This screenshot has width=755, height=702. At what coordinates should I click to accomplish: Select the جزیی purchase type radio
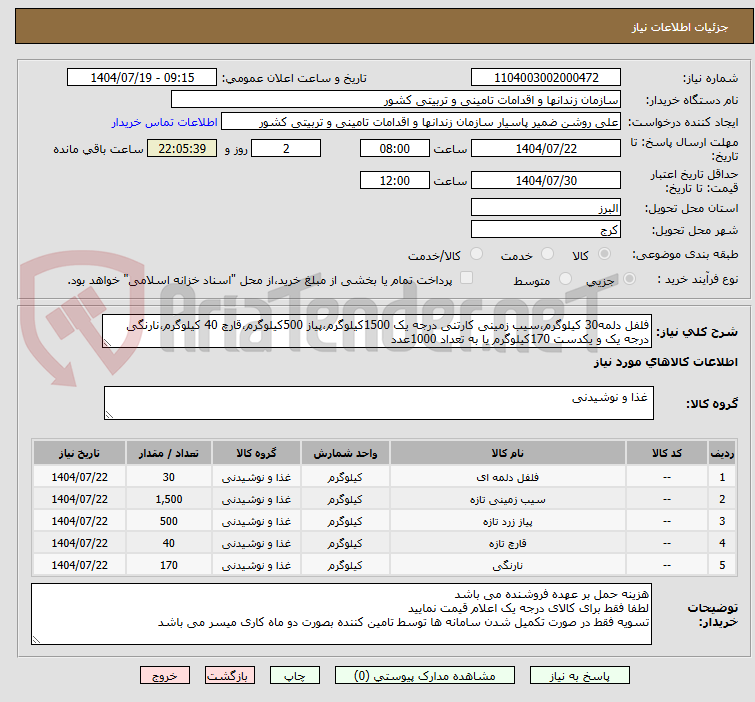coord(629,279)
